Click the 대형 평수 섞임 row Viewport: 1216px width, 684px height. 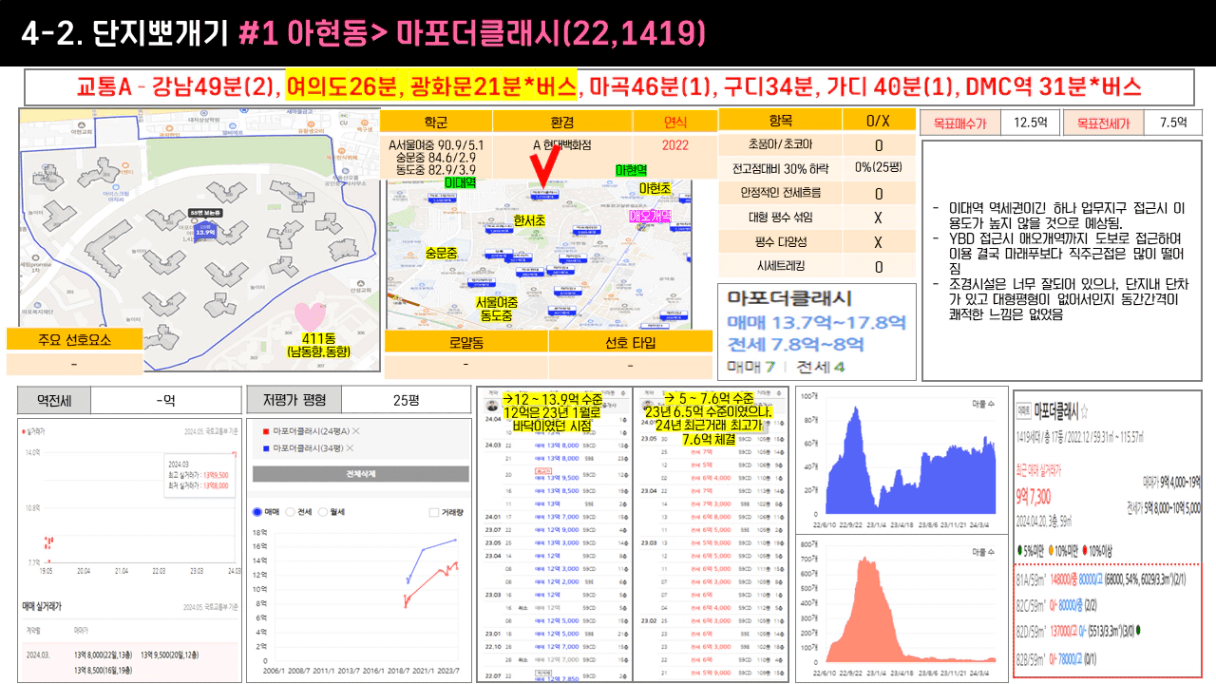click(x=816, y=217)
